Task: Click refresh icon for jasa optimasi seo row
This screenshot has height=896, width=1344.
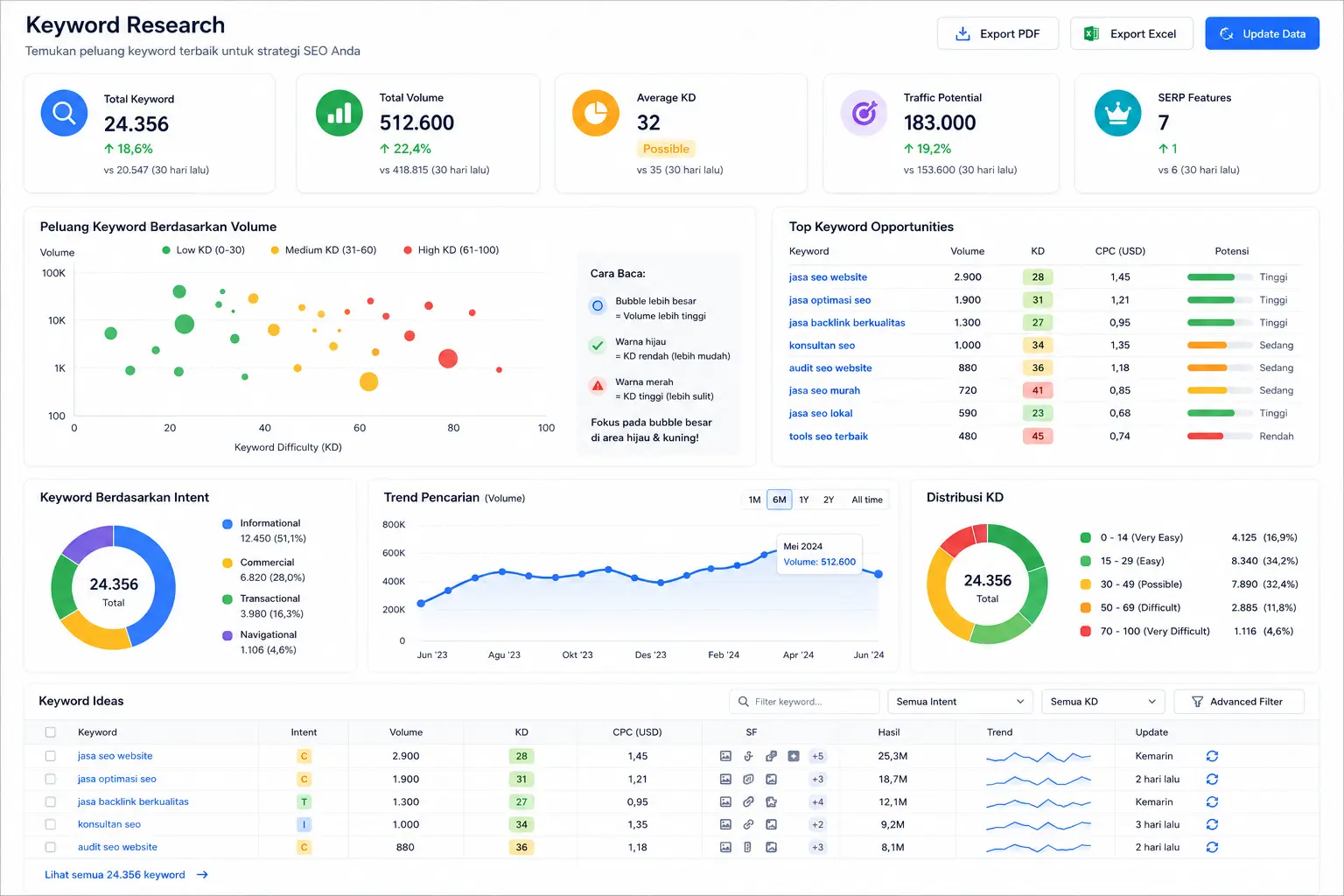Action: 1212,779
